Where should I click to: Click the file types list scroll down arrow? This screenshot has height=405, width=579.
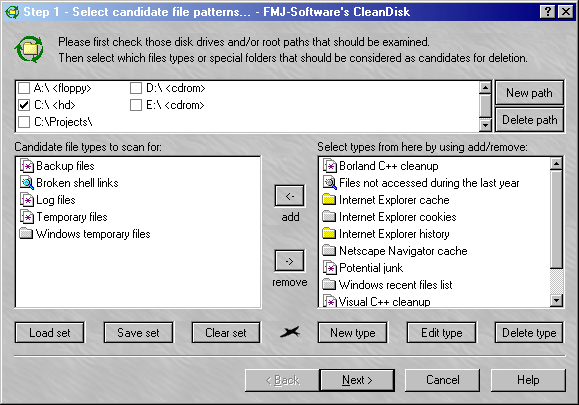coord(556,300)
